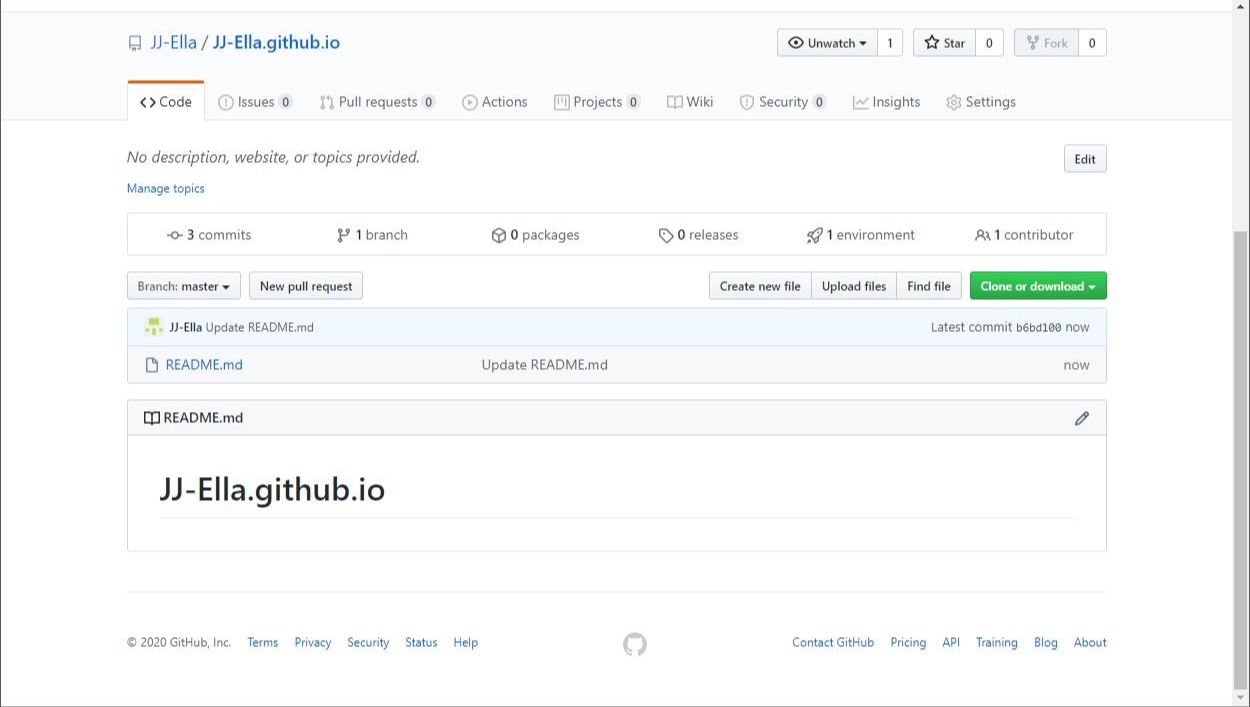Star this repository
This screenshot has width=1250, height=707.
[x=944, y=43]
